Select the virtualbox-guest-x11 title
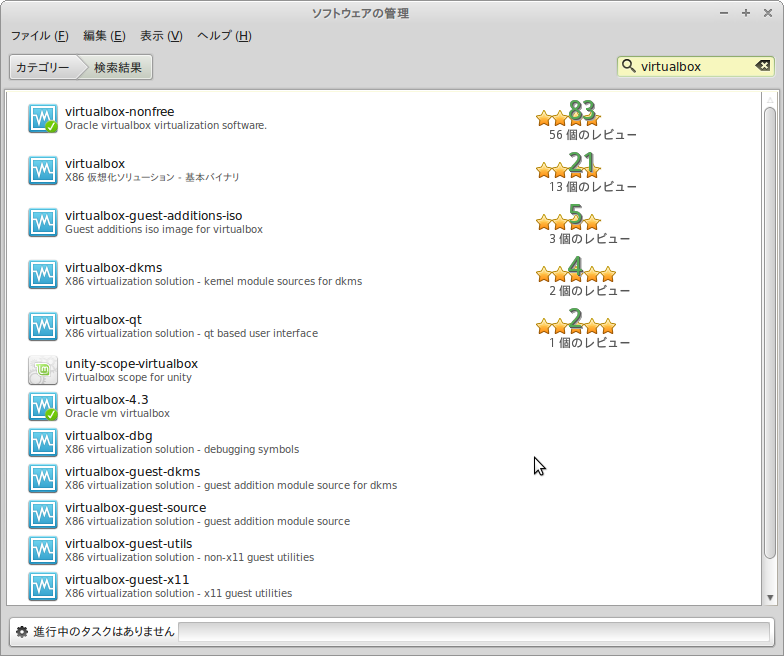 [x=127, y=580]
